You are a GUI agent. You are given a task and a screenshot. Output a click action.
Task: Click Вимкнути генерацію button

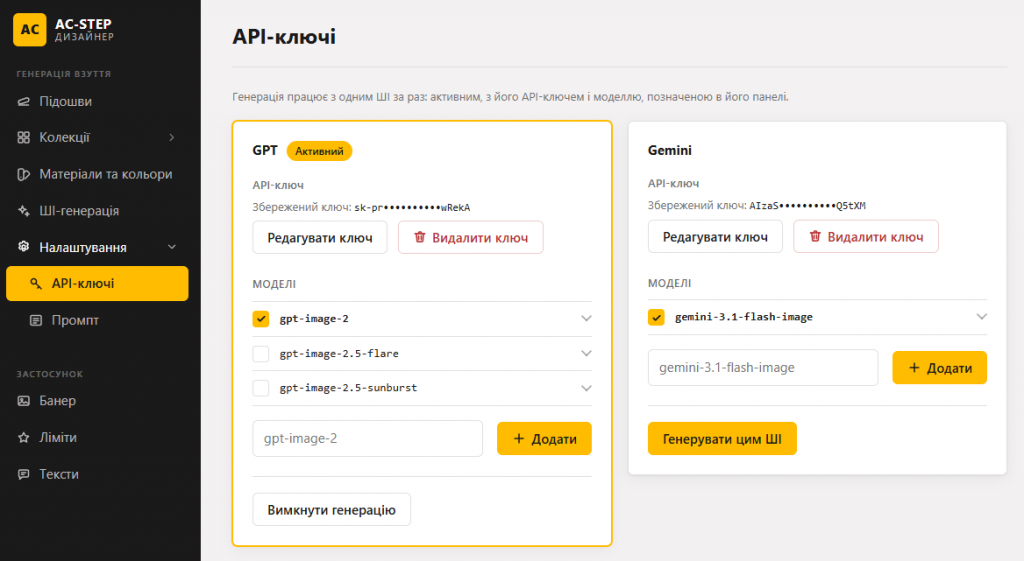tap(332, 509)
